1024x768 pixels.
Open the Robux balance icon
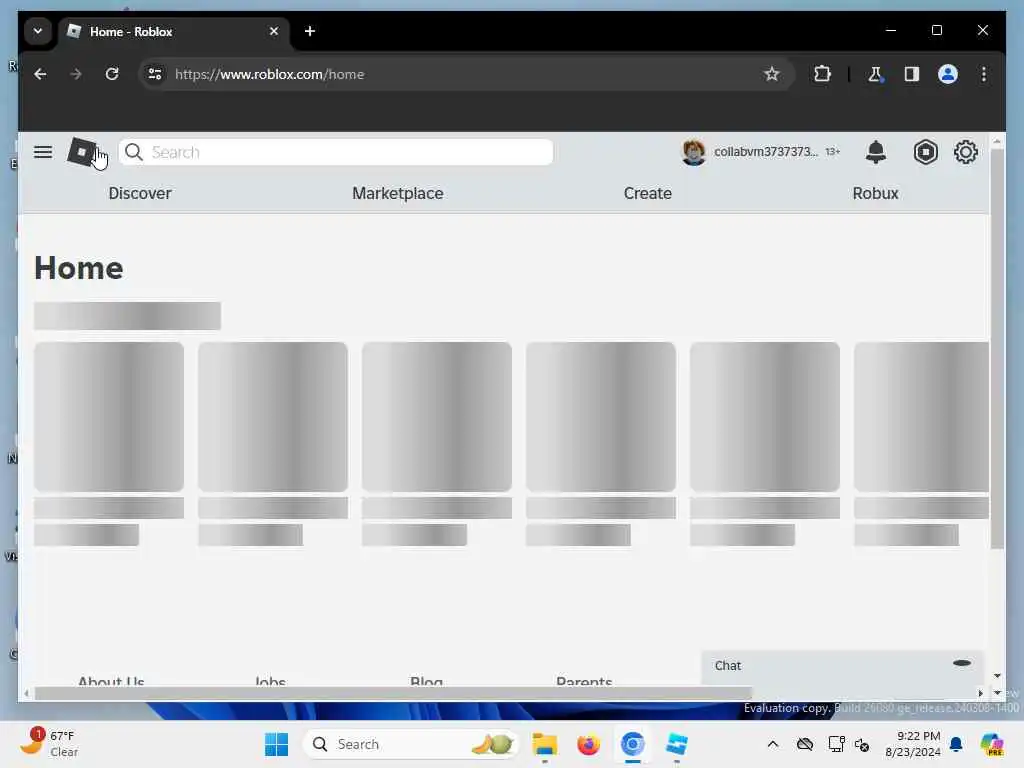pyautogui.click(x=925, y=152)
